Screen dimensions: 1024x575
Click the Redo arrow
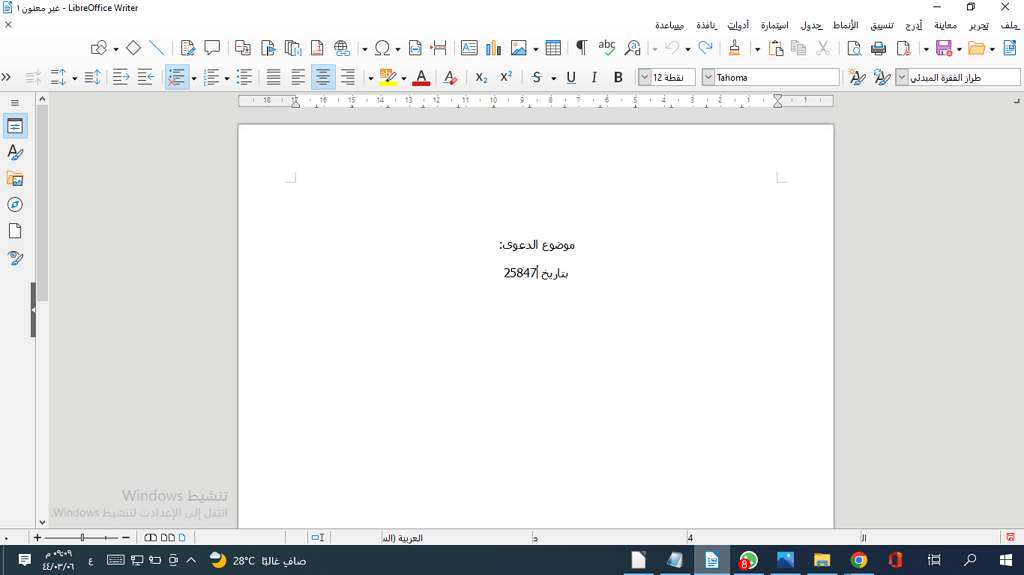point(705,48)
